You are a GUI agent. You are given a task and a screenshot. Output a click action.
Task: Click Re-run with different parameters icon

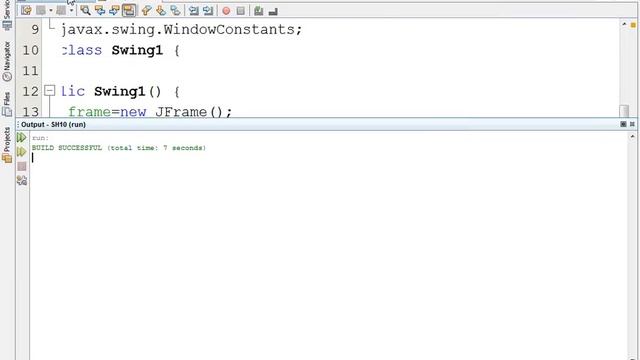tap(22, 152)
